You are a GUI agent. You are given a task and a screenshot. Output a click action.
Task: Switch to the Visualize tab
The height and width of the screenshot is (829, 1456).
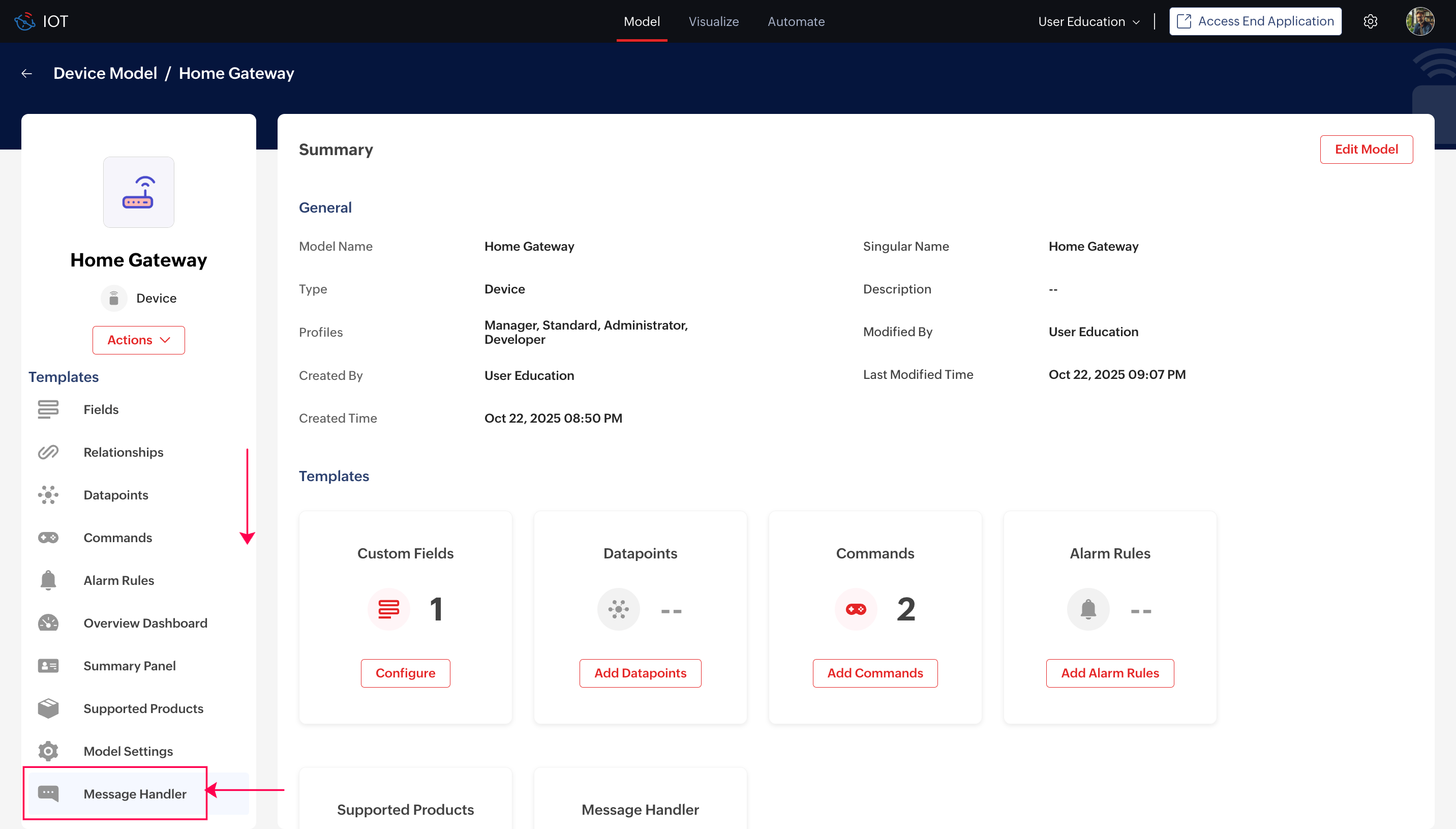click(x=713, y=22)
